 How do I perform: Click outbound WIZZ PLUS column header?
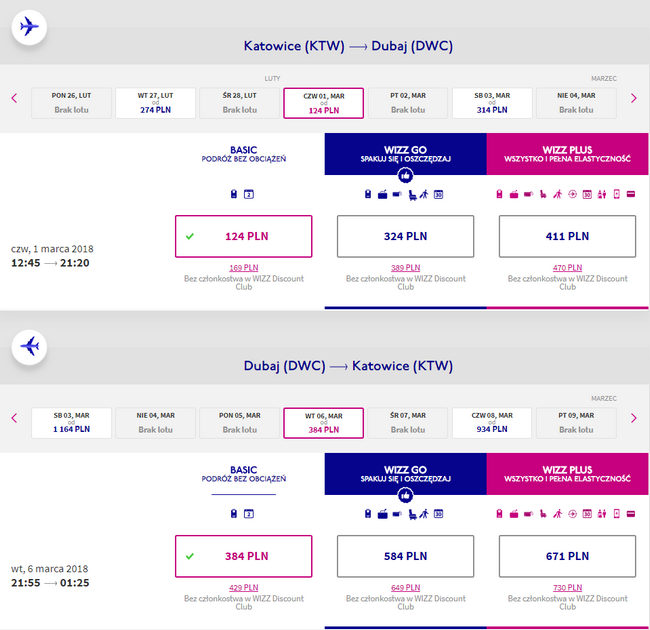[x=567, y=154]
